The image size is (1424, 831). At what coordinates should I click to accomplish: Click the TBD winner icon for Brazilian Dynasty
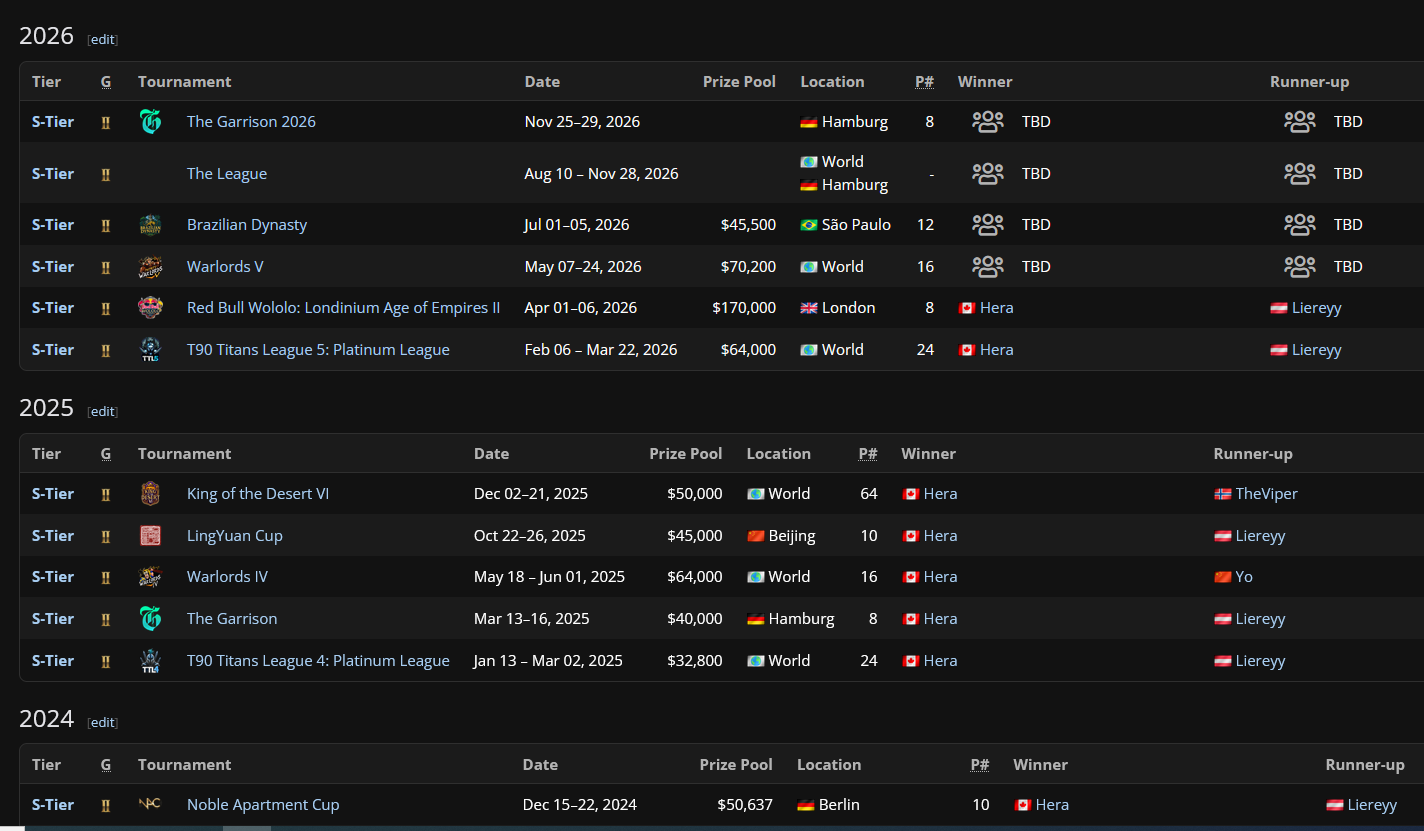988,225
